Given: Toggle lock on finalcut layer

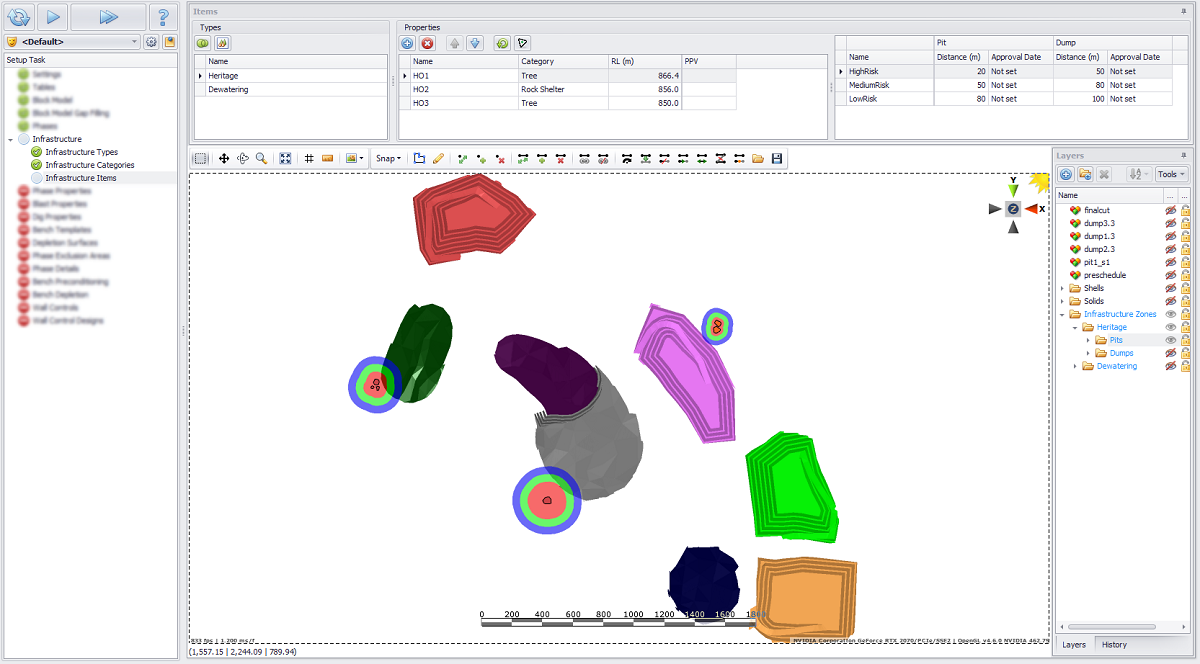Looking at the screenshot, I should point(1184,210).
